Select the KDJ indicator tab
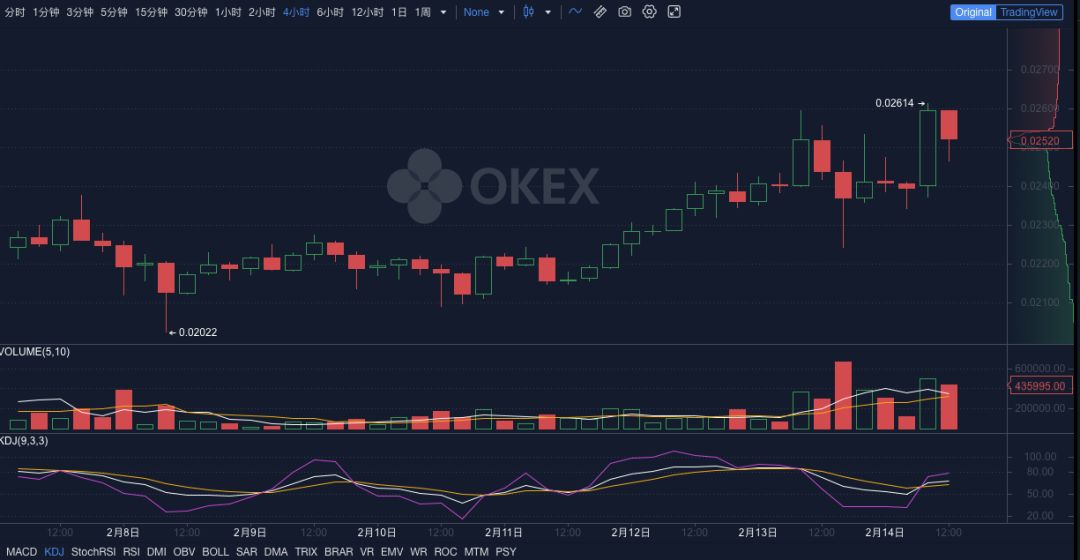This screenshot has width=1080, height=560. [54, 551]
